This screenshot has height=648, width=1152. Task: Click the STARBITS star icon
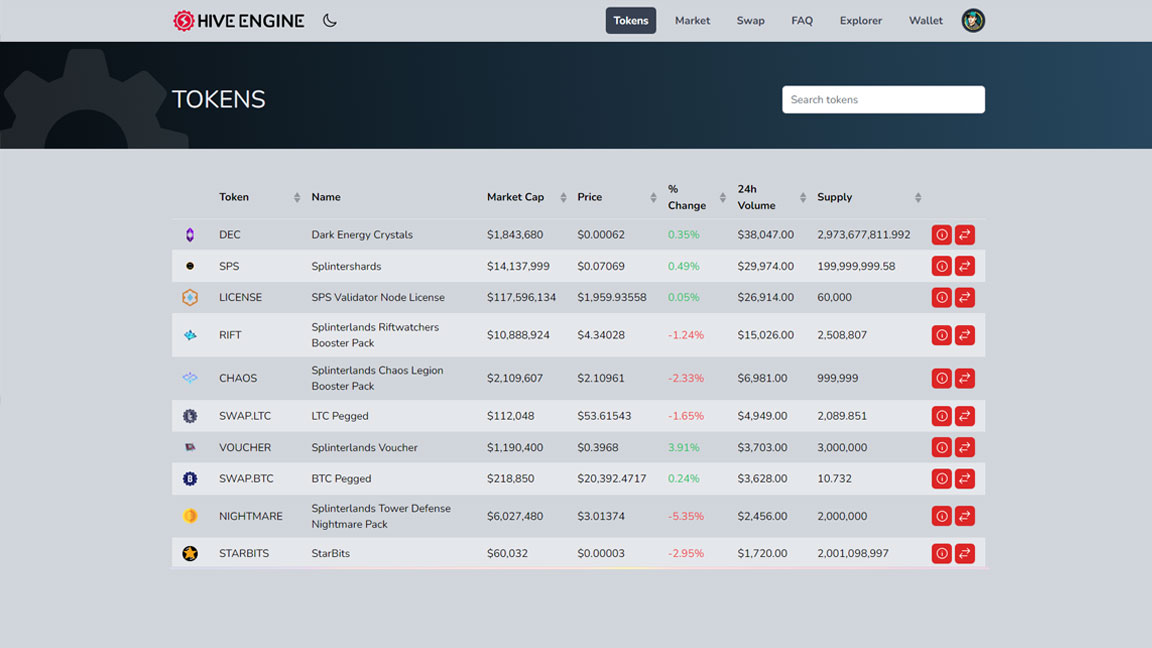[x=190, y=553]
